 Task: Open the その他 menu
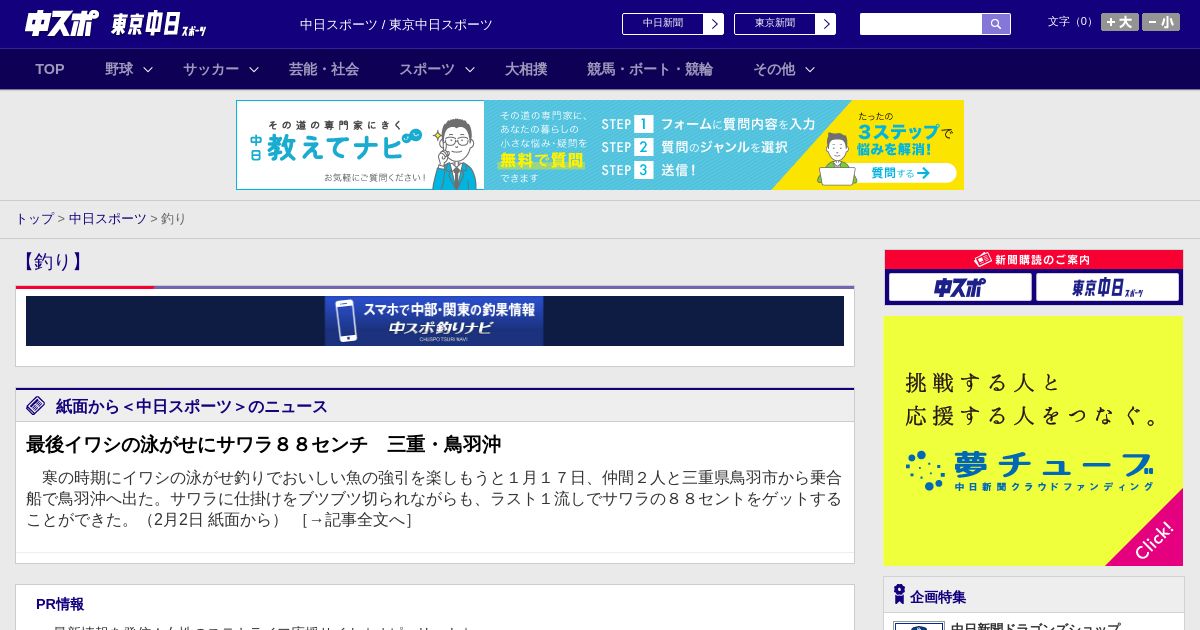coord(774,69)
